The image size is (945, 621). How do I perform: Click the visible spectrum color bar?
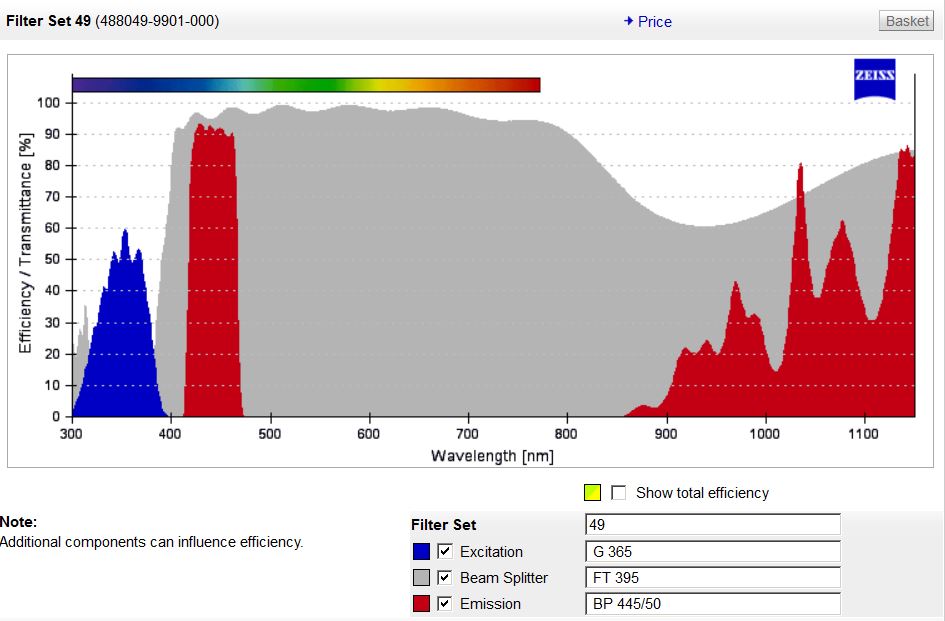tap(306, 85)
